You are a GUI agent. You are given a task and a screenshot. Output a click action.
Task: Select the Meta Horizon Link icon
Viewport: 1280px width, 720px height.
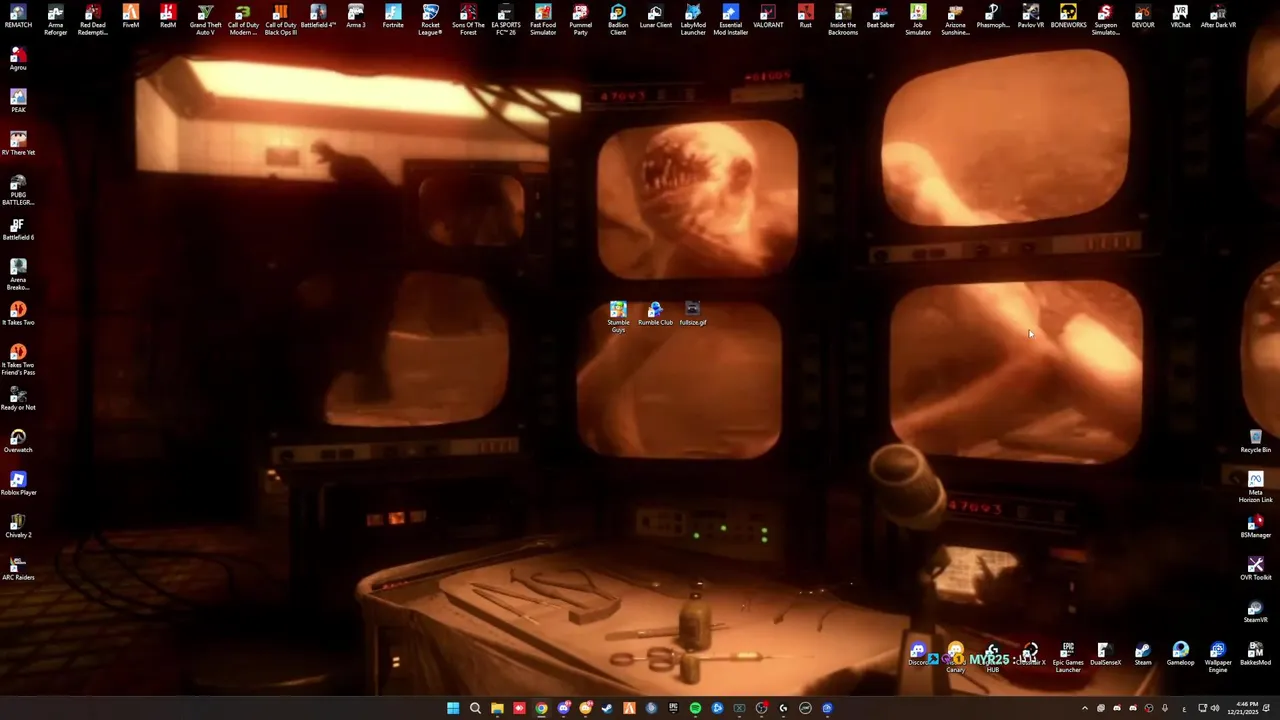[1256, 488]
